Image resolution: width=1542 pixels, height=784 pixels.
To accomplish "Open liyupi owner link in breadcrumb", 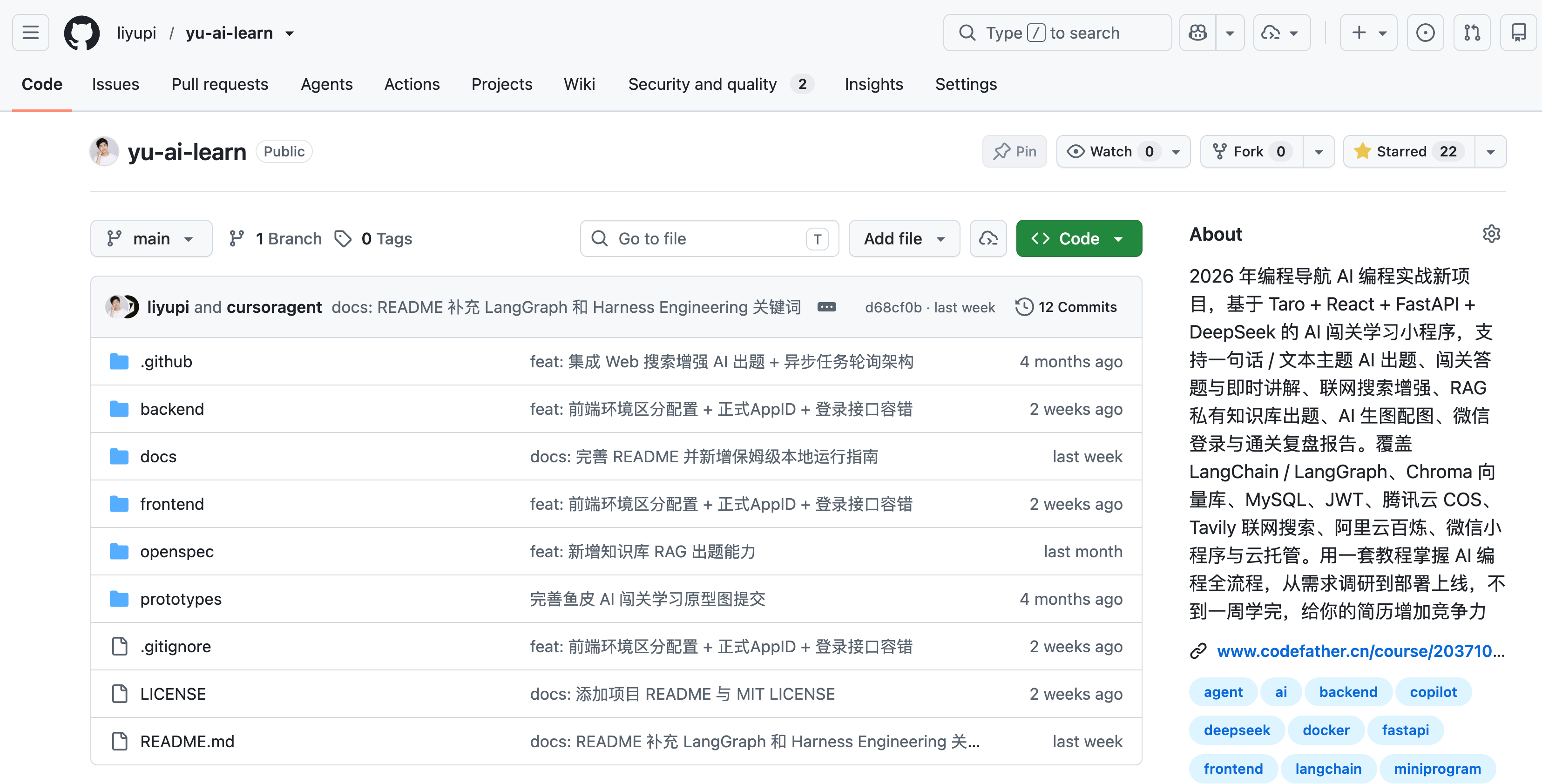I will [136, 33].
